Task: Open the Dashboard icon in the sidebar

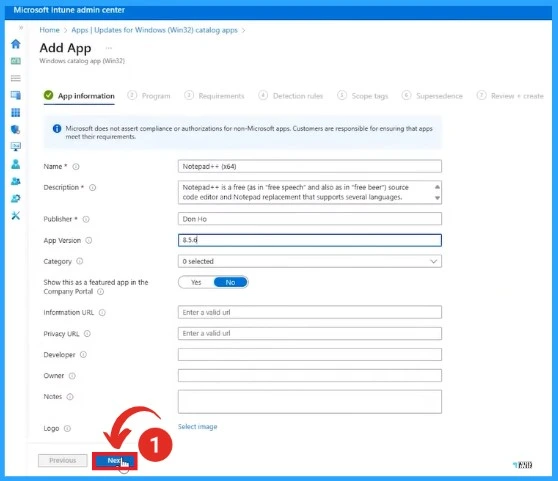Action: (16, 61)
